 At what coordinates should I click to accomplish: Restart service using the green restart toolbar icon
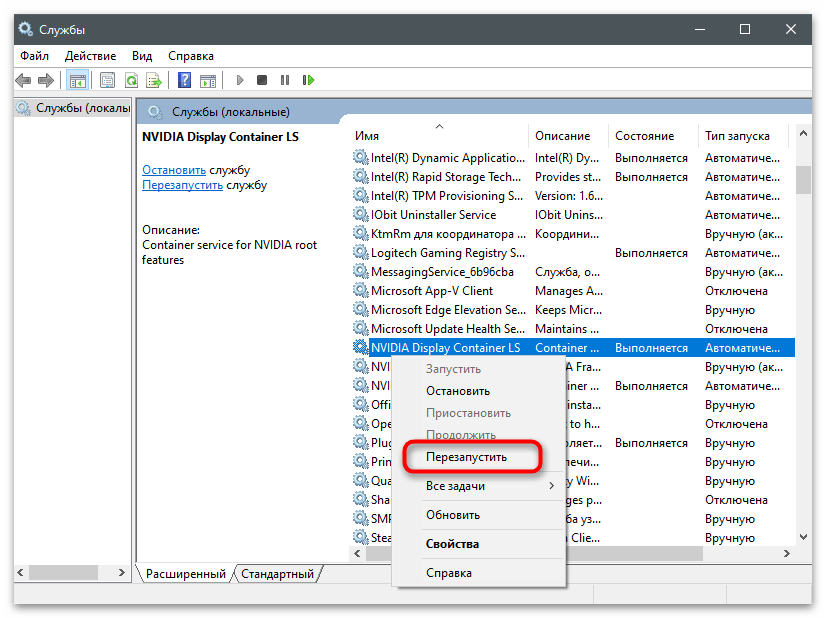click(x=308, y=80)
